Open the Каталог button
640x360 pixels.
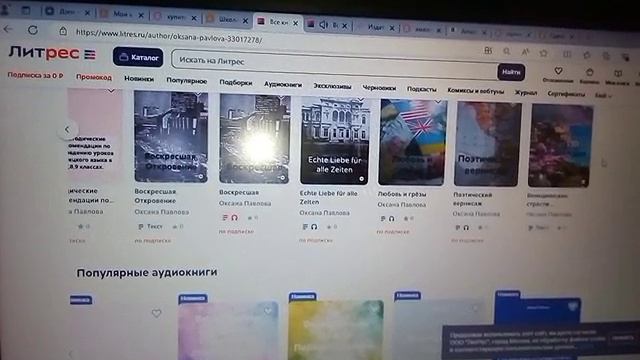tap(138, 57)
